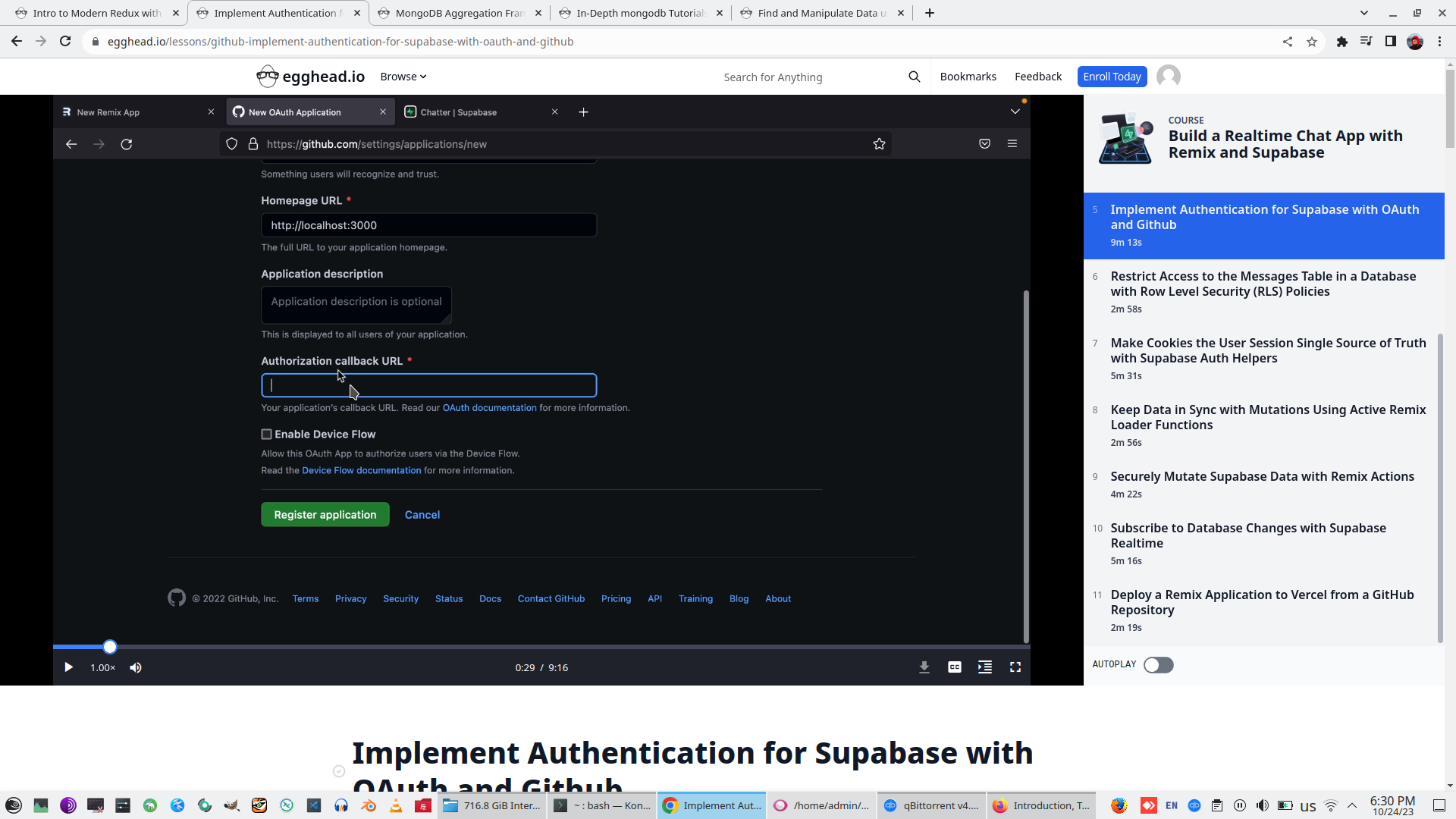Open the Bookmarks nav item
Screen dimensions: 1456x819
[x=968, y=77]
